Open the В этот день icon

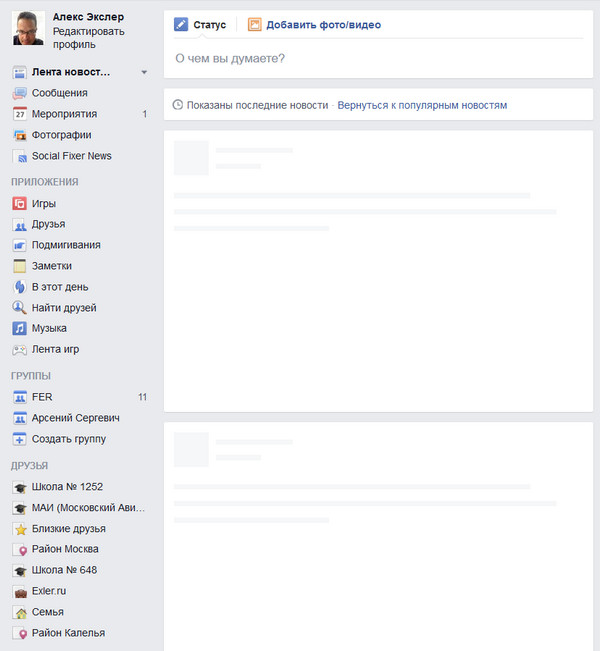pos(20,287)
